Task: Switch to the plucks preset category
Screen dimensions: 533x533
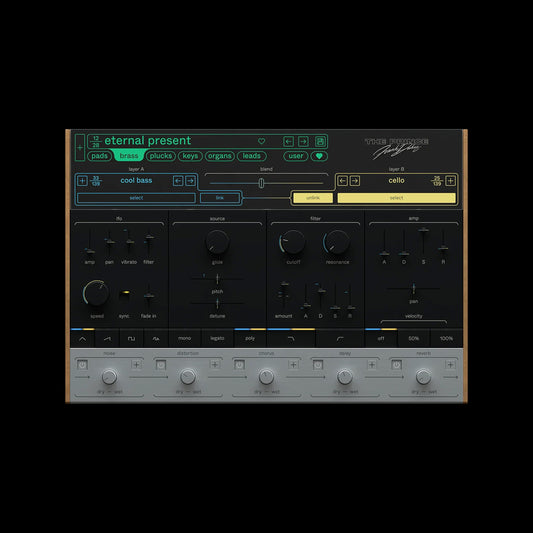Action: click(160, 156)
